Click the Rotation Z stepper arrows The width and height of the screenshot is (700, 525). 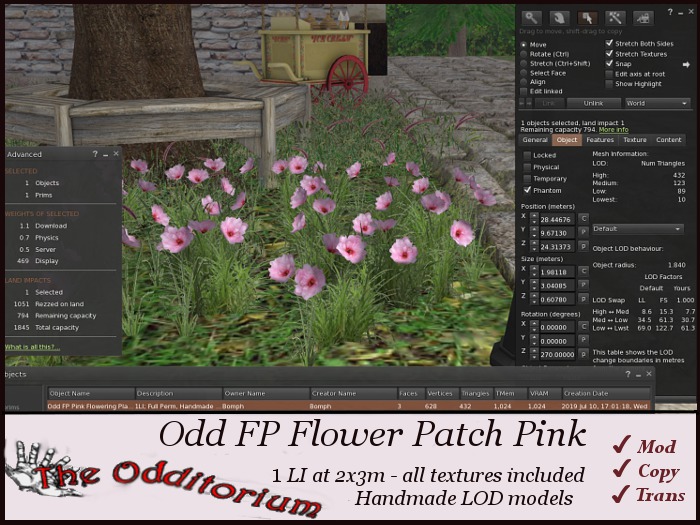pos(534,354)
